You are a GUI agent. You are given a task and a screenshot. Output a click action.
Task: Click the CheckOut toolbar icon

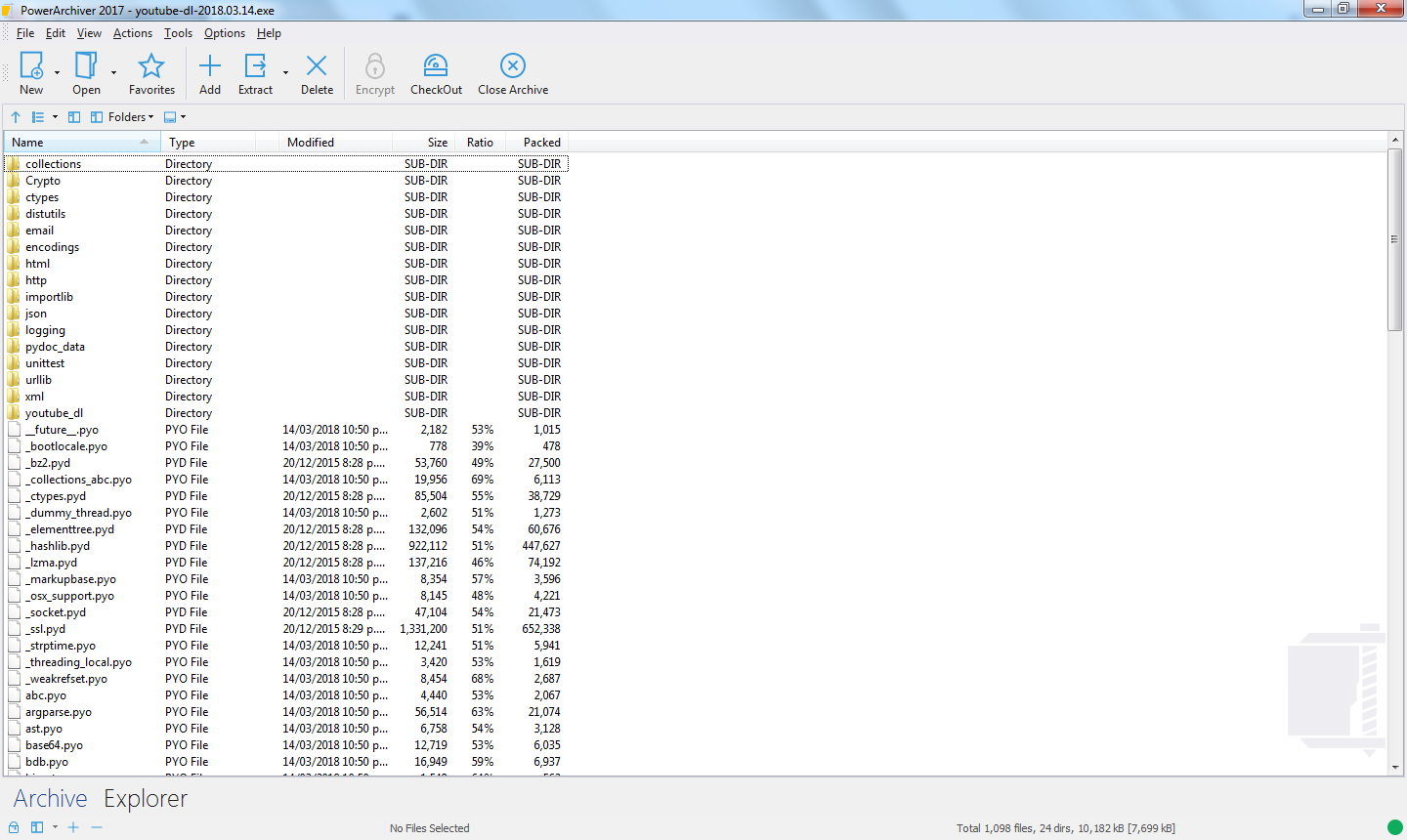436,65
